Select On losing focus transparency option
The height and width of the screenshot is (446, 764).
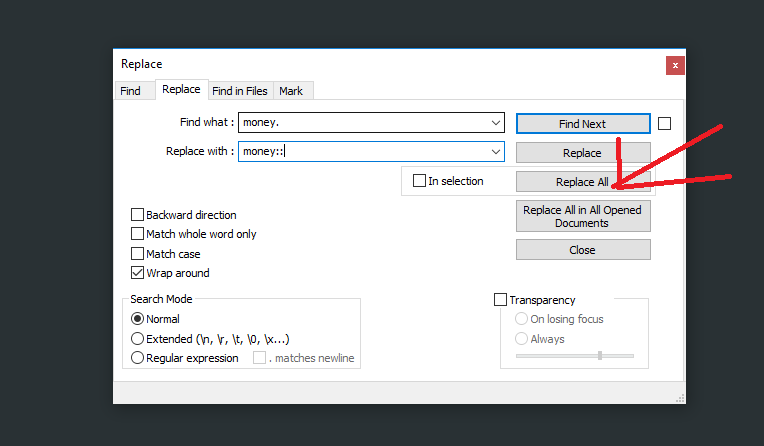pos(521,319)
